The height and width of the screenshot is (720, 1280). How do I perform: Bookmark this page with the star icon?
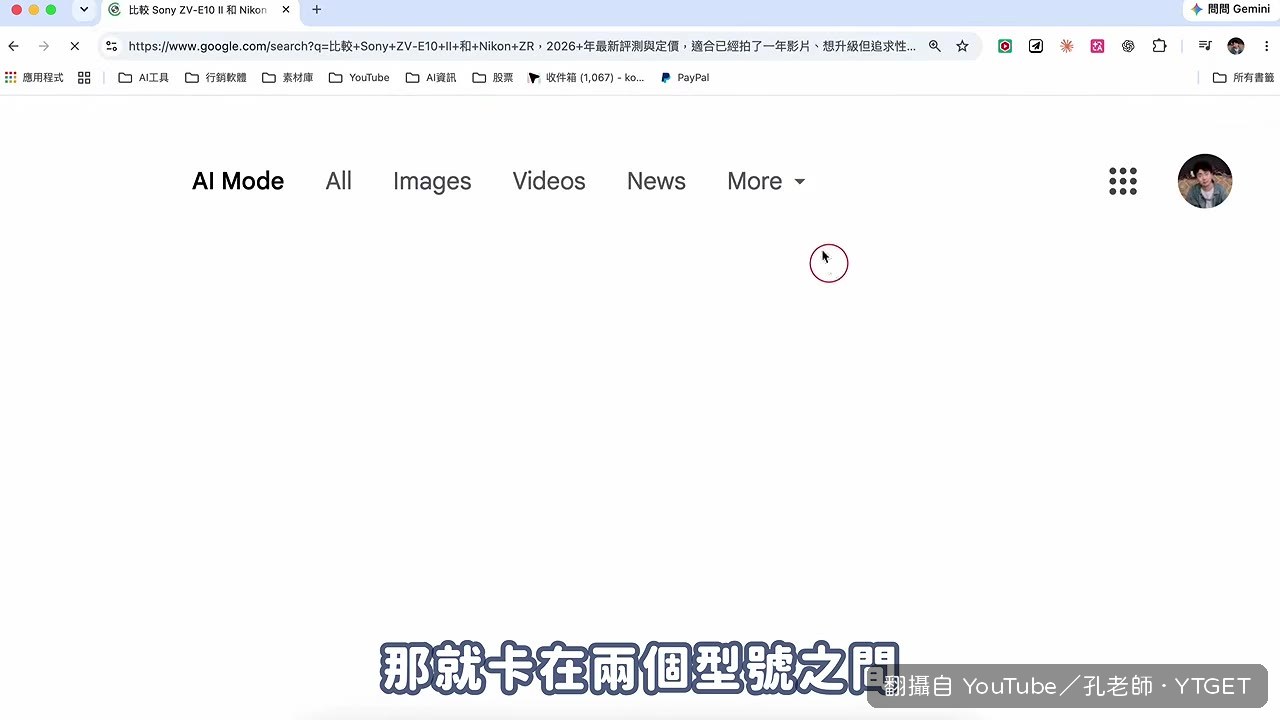click(962, 46)
